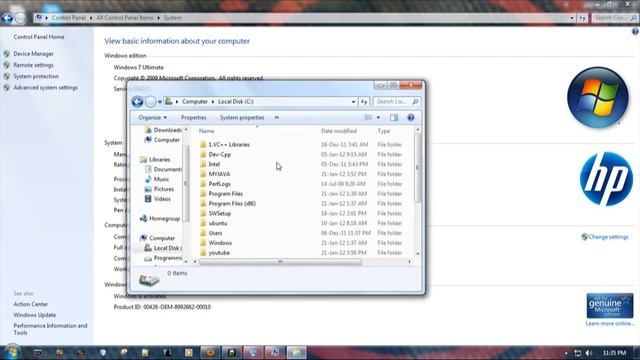Image resolution: width=640 pixels, height=360 pixels.
Task: Go forward in the Explorer window
Action: pos(151,102)
